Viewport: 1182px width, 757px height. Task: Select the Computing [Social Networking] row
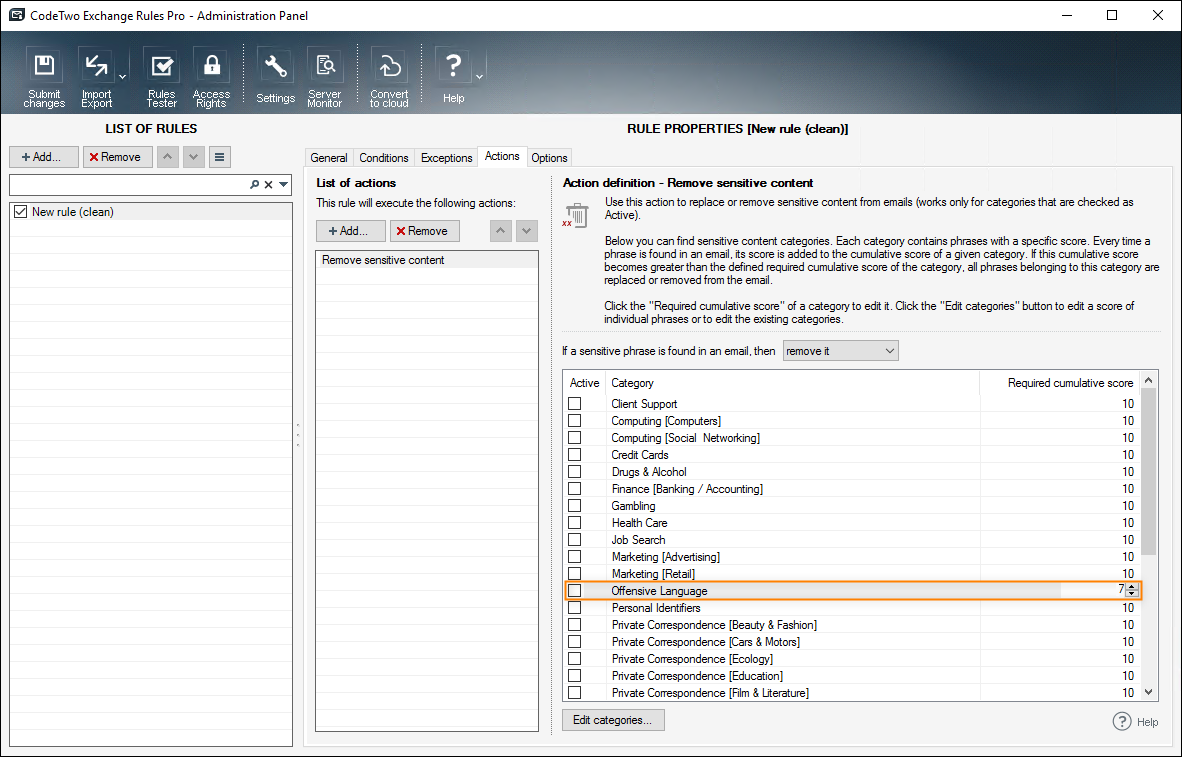point(852,437)
